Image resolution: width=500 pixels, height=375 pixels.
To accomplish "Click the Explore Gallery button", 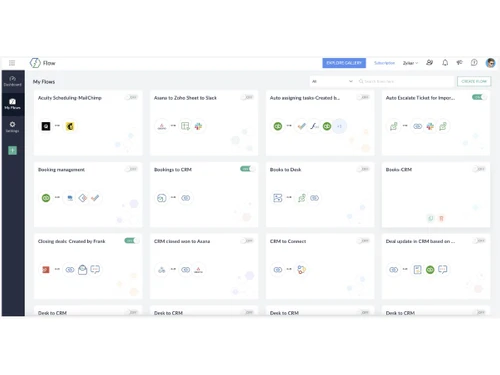I will 344,63.
